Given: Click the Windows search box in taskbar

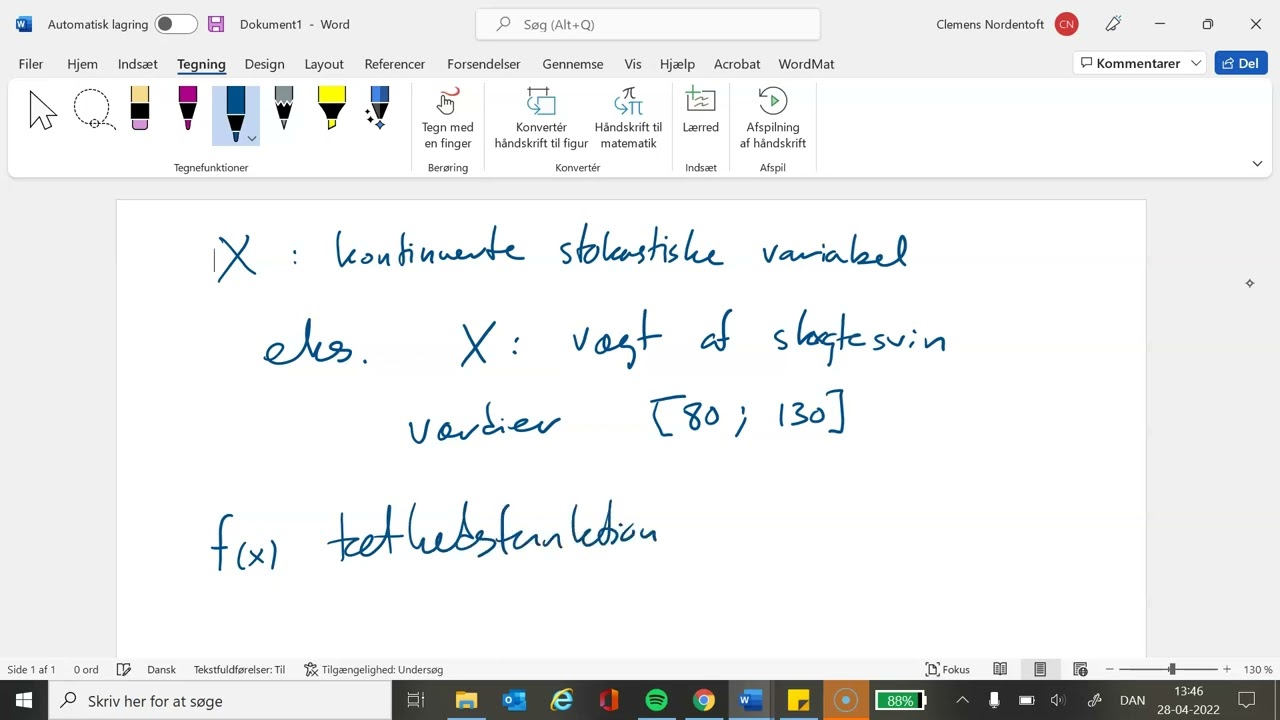Looking at the screenshot, I should click(220, 700).
